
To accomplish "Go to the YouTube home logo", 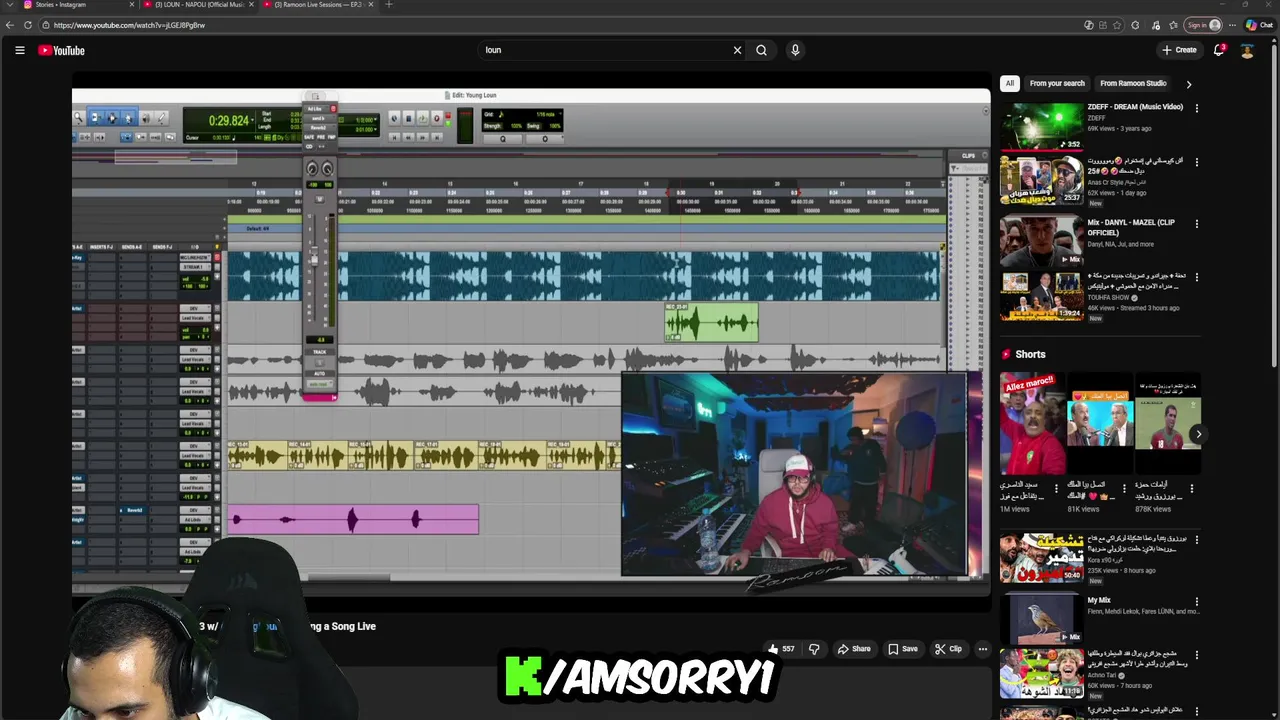I will (62, 50).
